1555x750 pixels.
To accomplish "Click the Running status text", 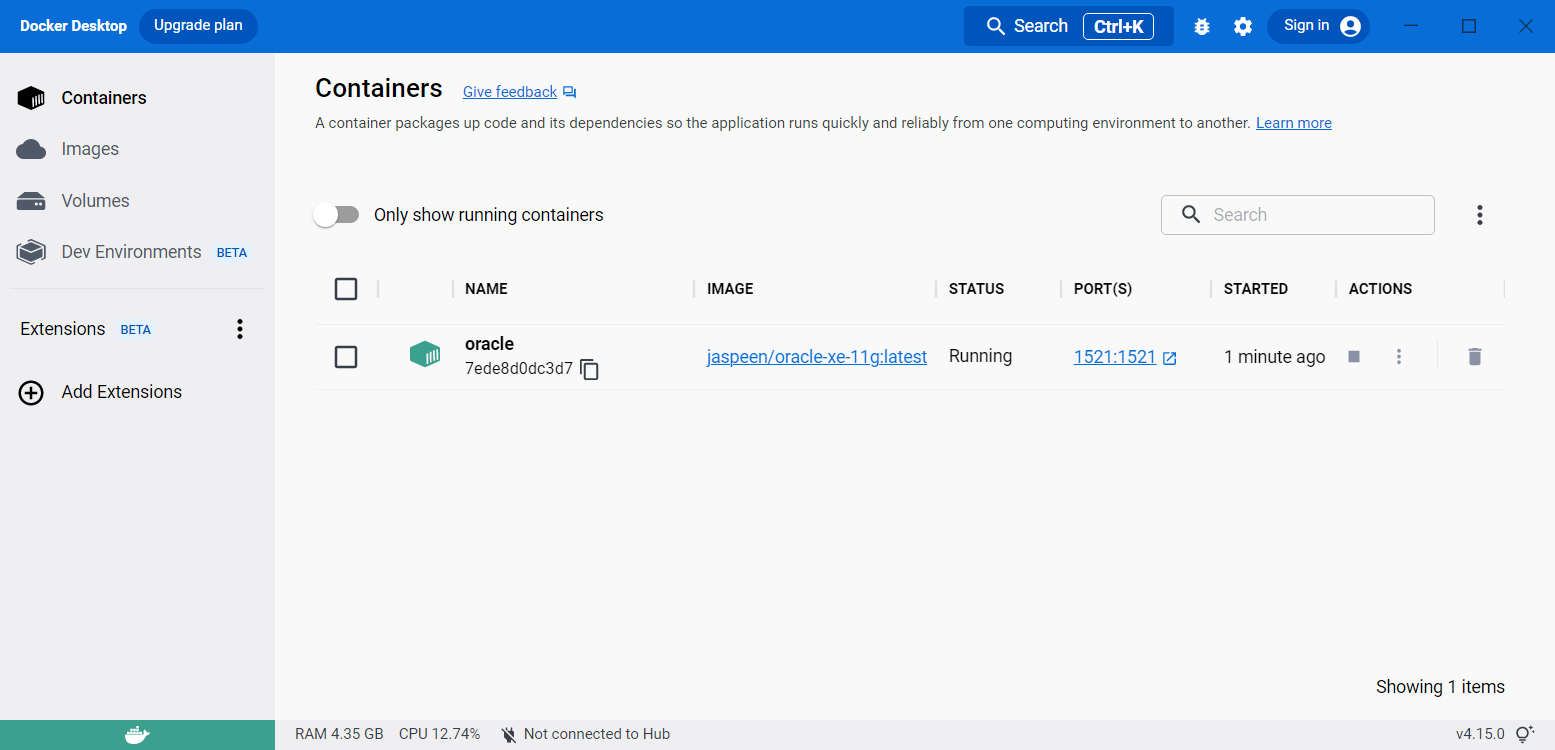I will (x=980, y=356).
